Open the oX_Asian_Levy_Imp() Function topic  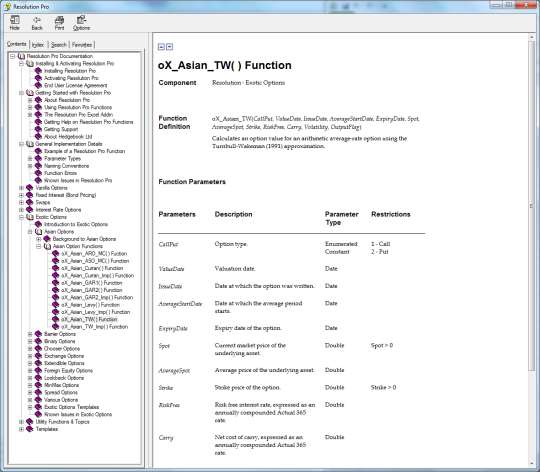pyautogui.click(x=96, y=312)
